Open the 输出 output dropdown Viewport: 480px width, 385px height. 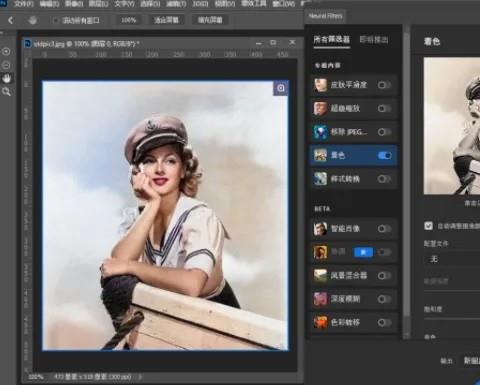(471, 361)
